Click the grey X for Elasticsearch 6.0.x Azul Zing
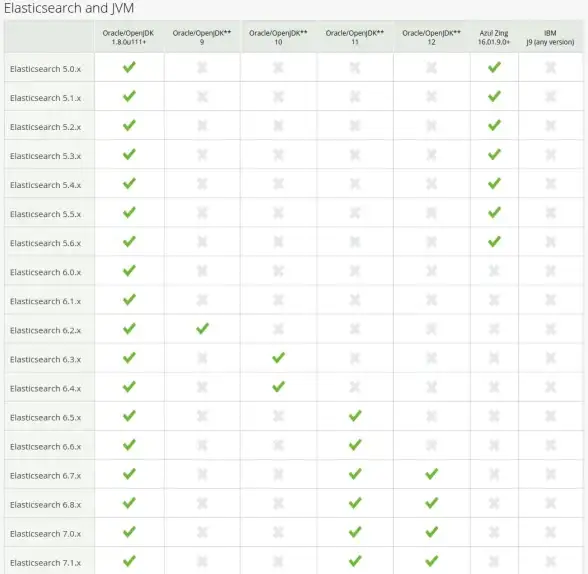Screen dimensions: 588x574 coord(494,271)
